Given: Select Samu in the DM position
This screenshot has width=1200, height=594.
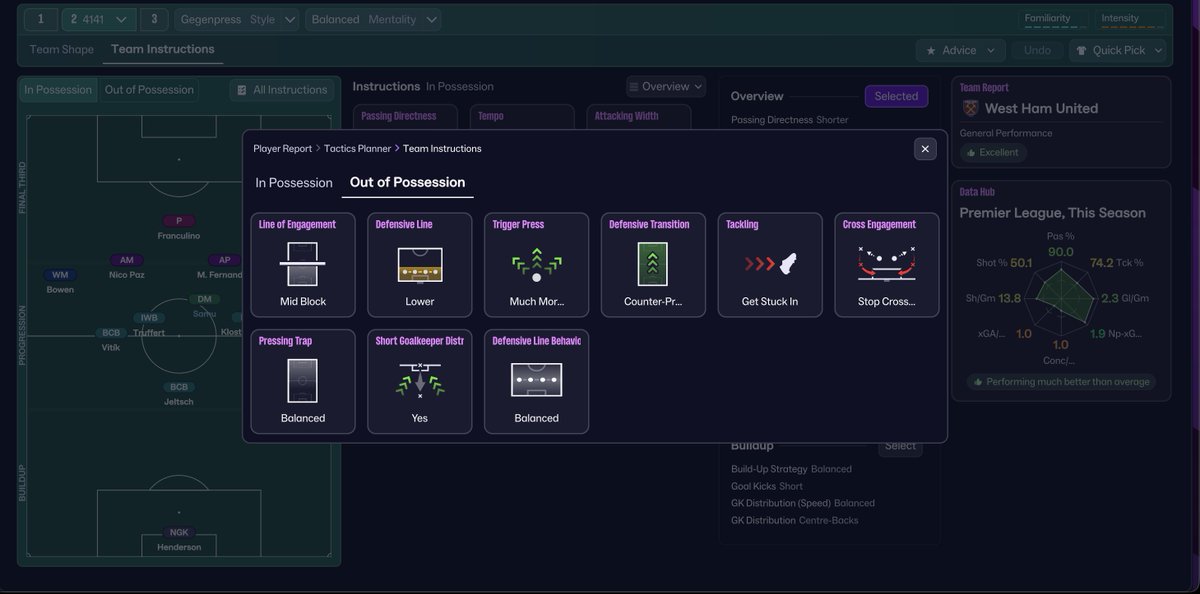Looking at the screenshot, I should [x=205, y=306].
